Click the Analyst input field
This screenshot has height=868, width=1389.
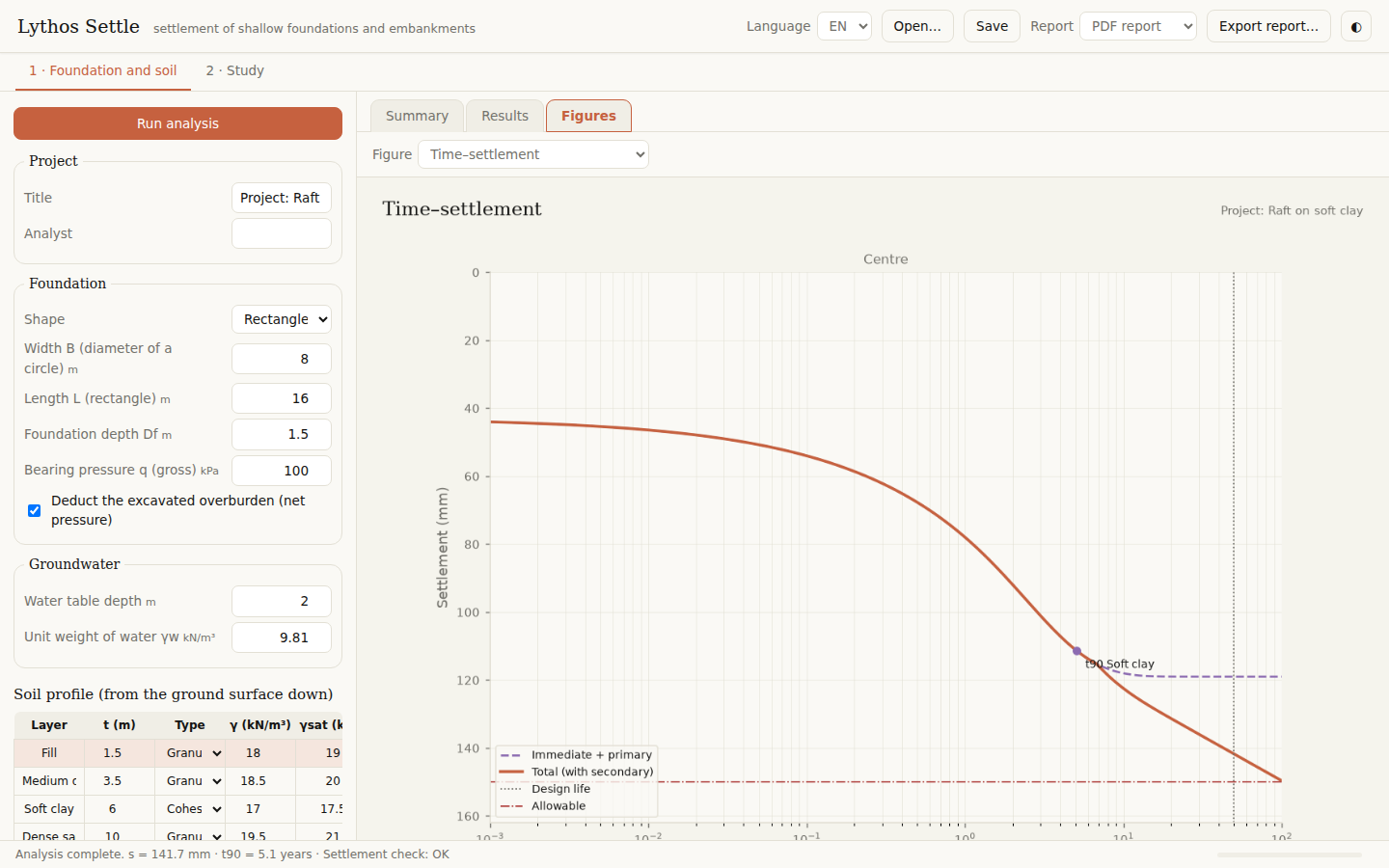282,233
